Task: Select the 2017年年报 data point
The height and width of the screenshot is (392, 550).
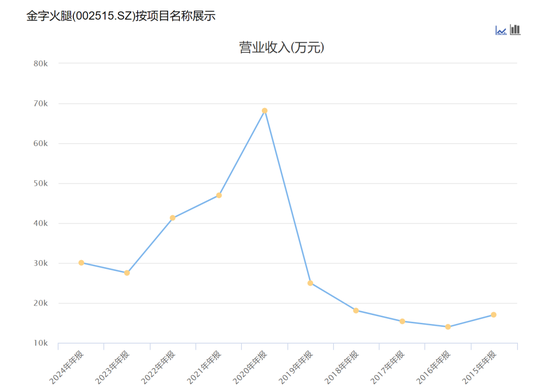Action: coord(402,321)
